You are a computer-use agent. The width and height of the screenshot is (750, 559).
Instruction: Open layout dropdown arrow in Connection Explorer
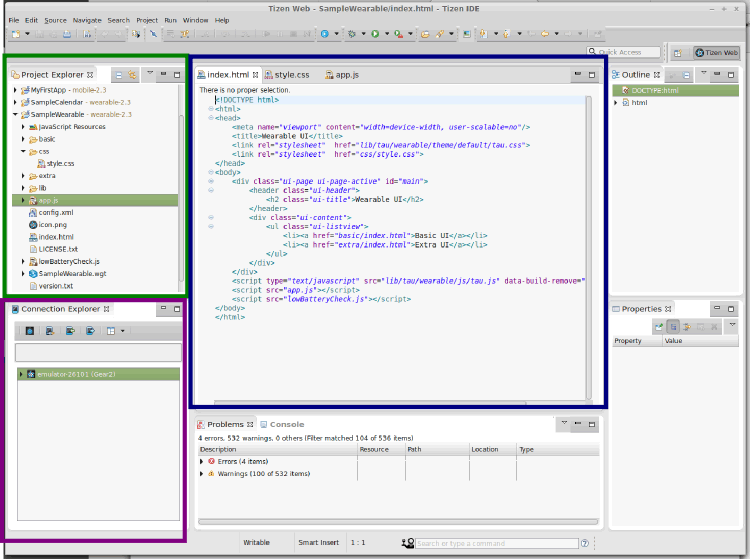coord(122,331)
